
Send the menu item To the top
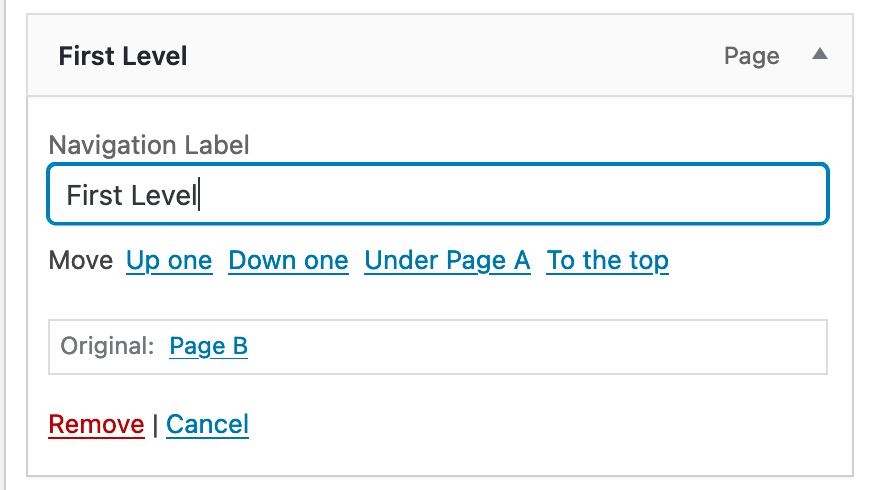click(x=607, y=261)
